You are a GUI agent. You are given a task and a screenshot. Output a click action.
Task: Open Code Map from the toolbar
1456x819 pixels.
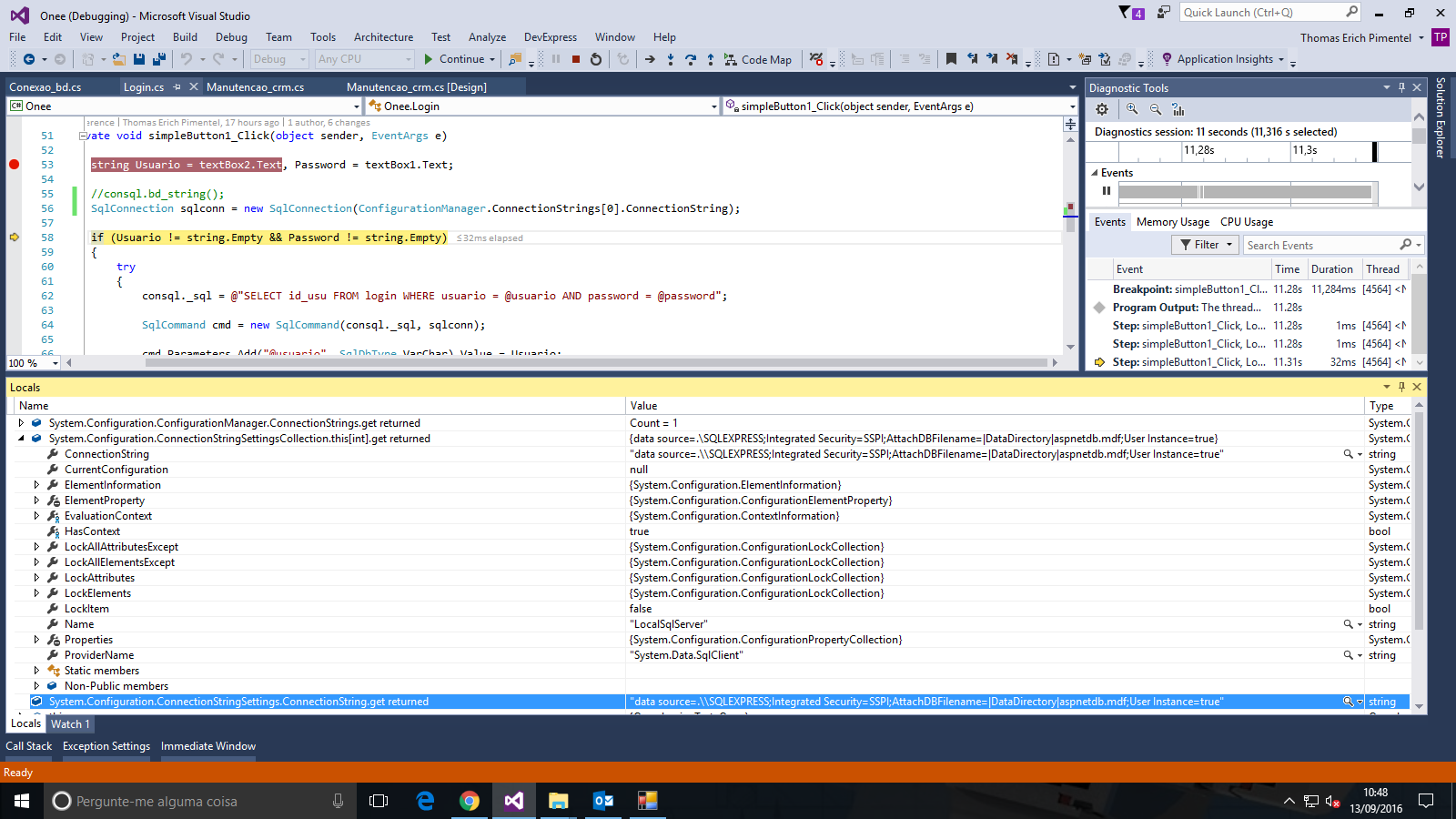[x=758, y=59]
